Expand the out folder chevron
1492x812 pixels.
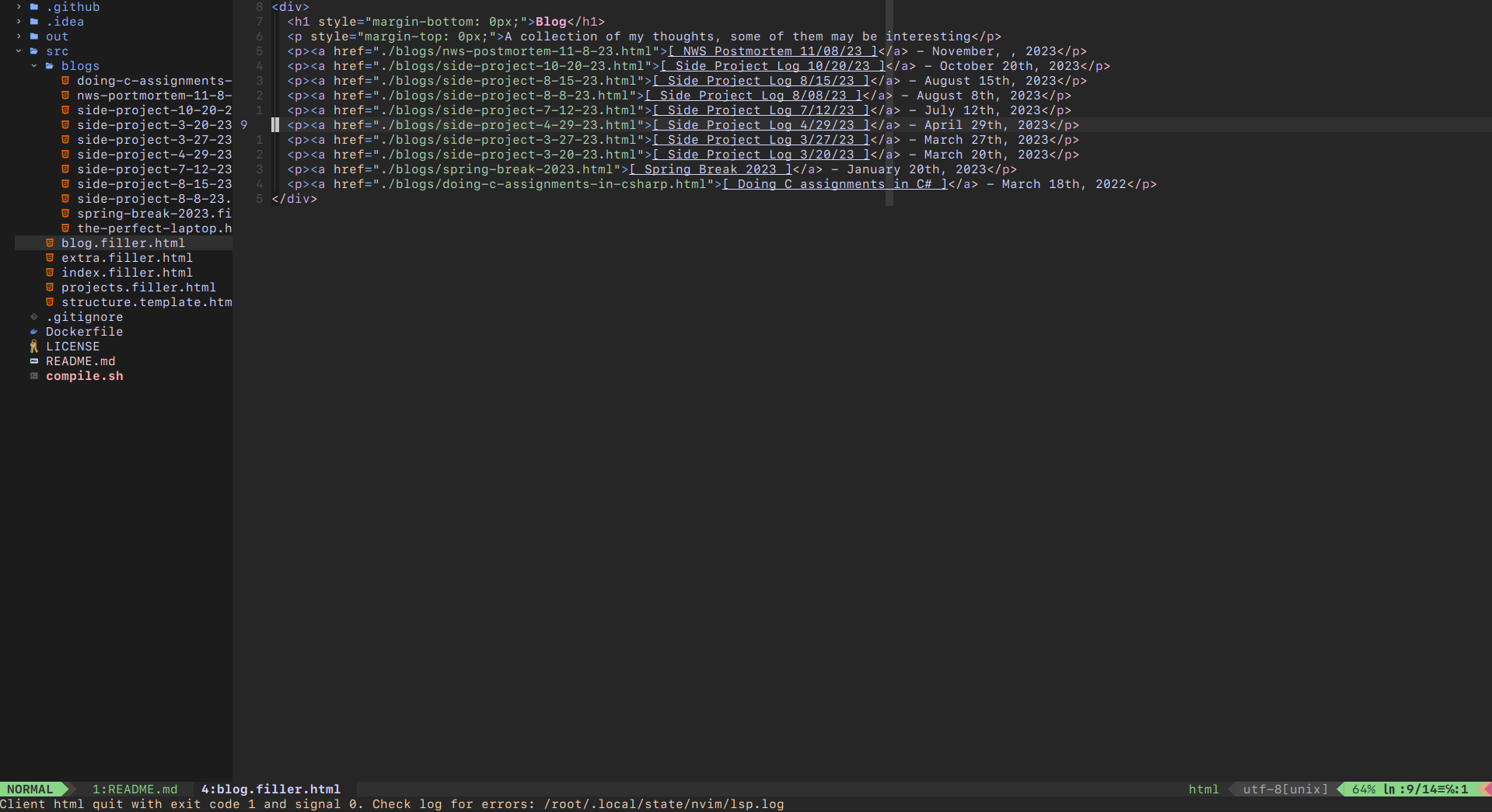point(19,37)
